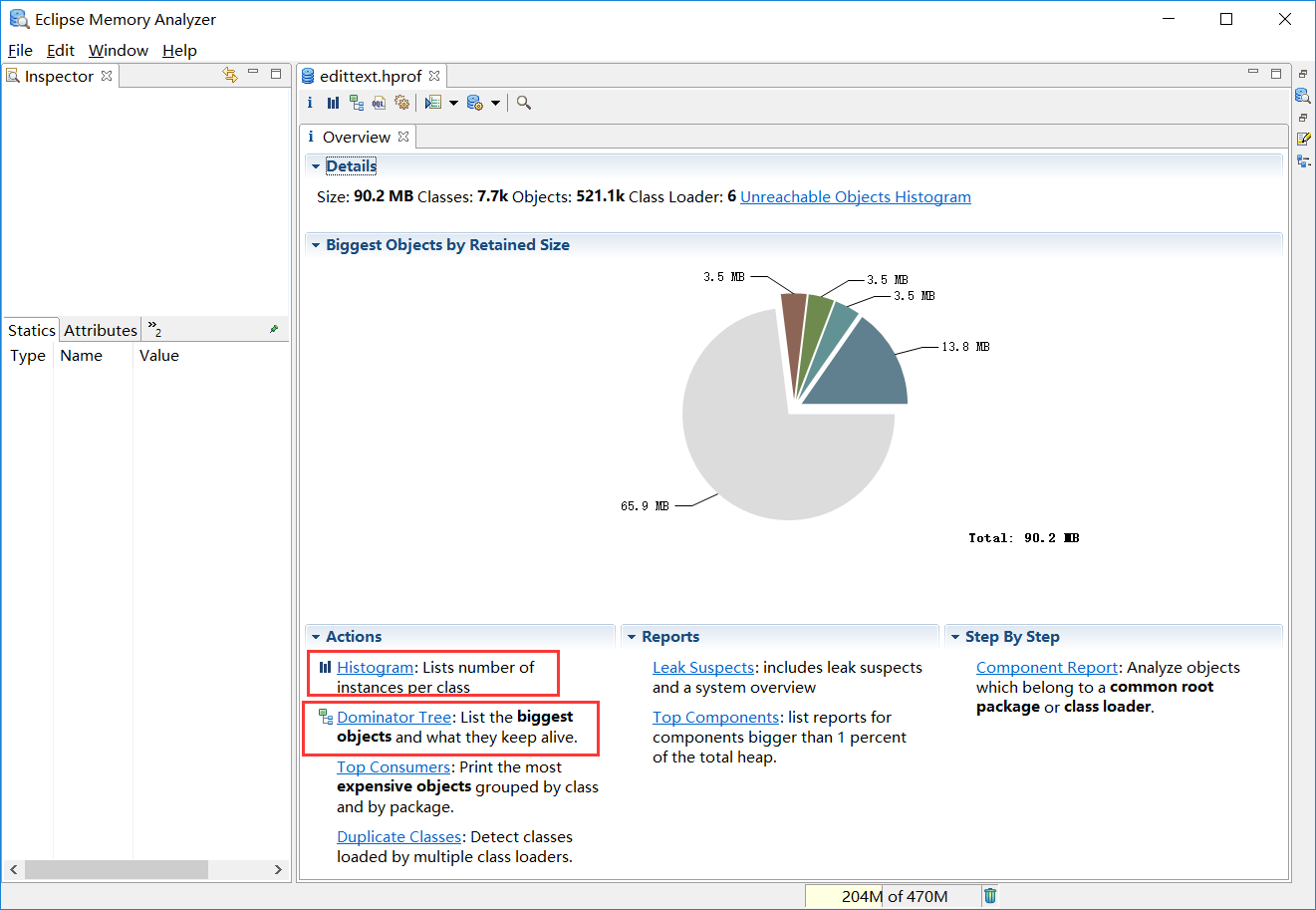The height and width of the screenshot is (910, 1316).
Task: Click the Inspector horizontal scrollbar thumb
Action: point(117,869)
